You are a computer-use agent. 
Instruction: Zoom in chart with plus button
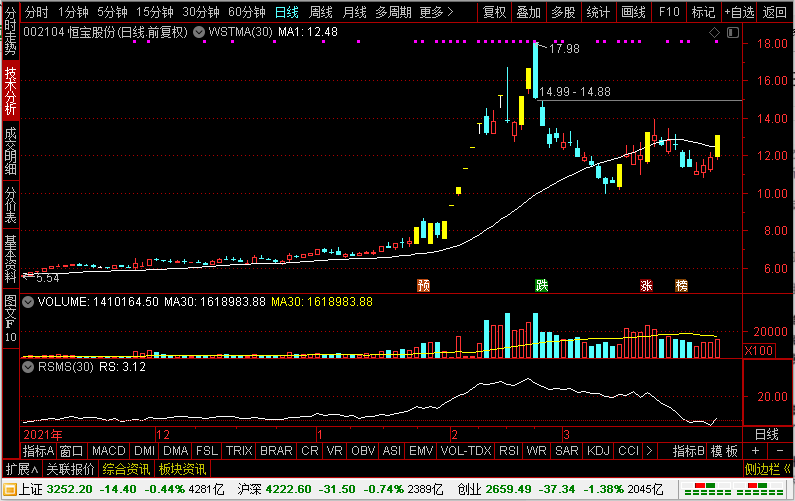click(x=755, y=451)
